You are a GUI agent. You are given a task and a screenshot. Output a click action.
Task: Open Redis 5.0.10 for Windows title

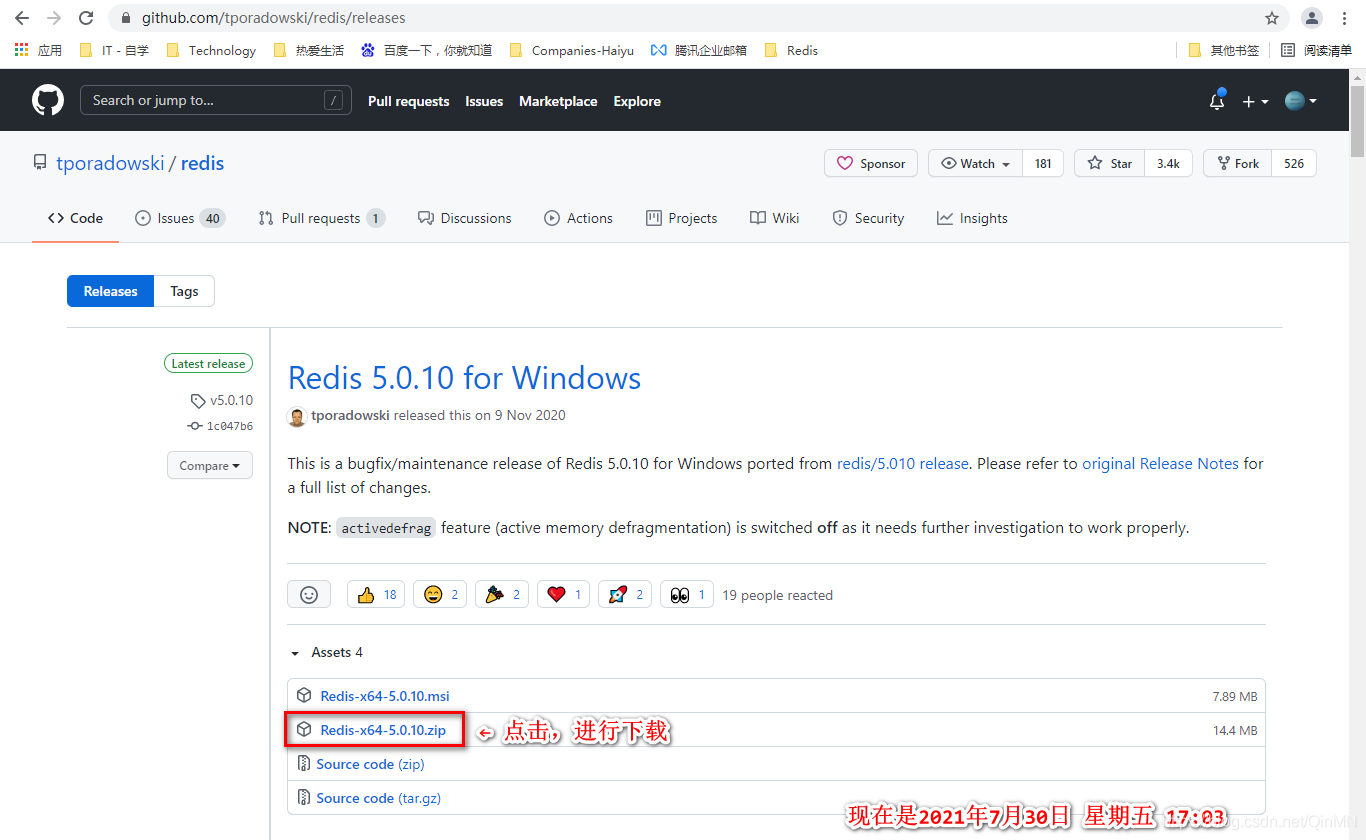[464, 378]
